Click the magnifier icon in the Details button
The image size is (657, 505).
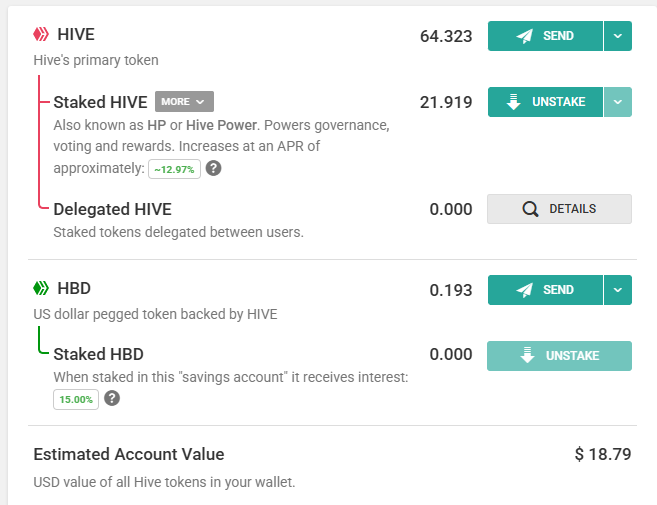pyautogui.click(x=530, y=209)
